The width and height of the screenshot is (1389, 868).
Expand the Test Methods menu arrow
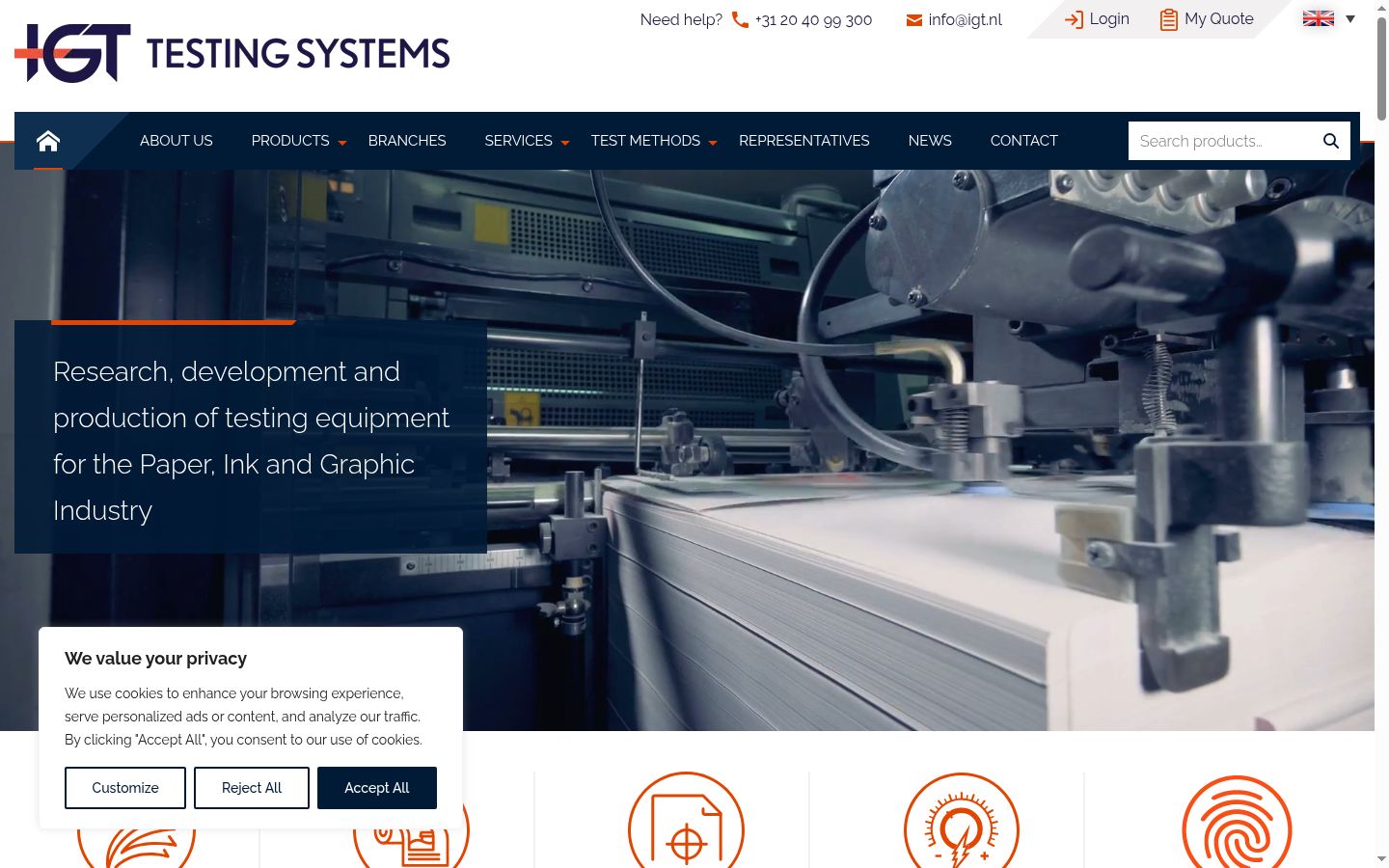pyautogui.click(x=713, y=143)
